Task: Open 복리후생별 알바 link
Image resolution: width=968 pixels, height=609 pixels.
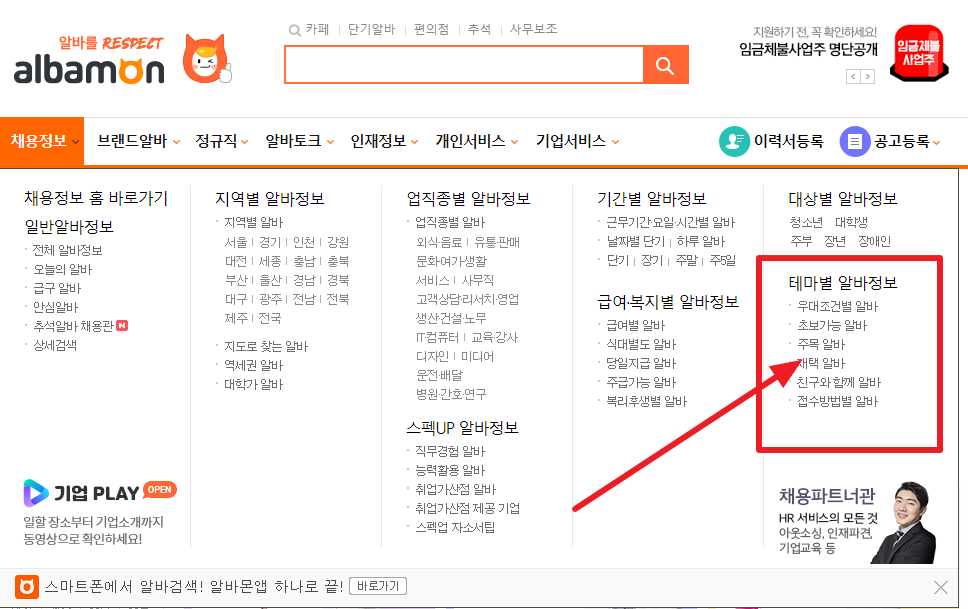Action: click(646, 401)
